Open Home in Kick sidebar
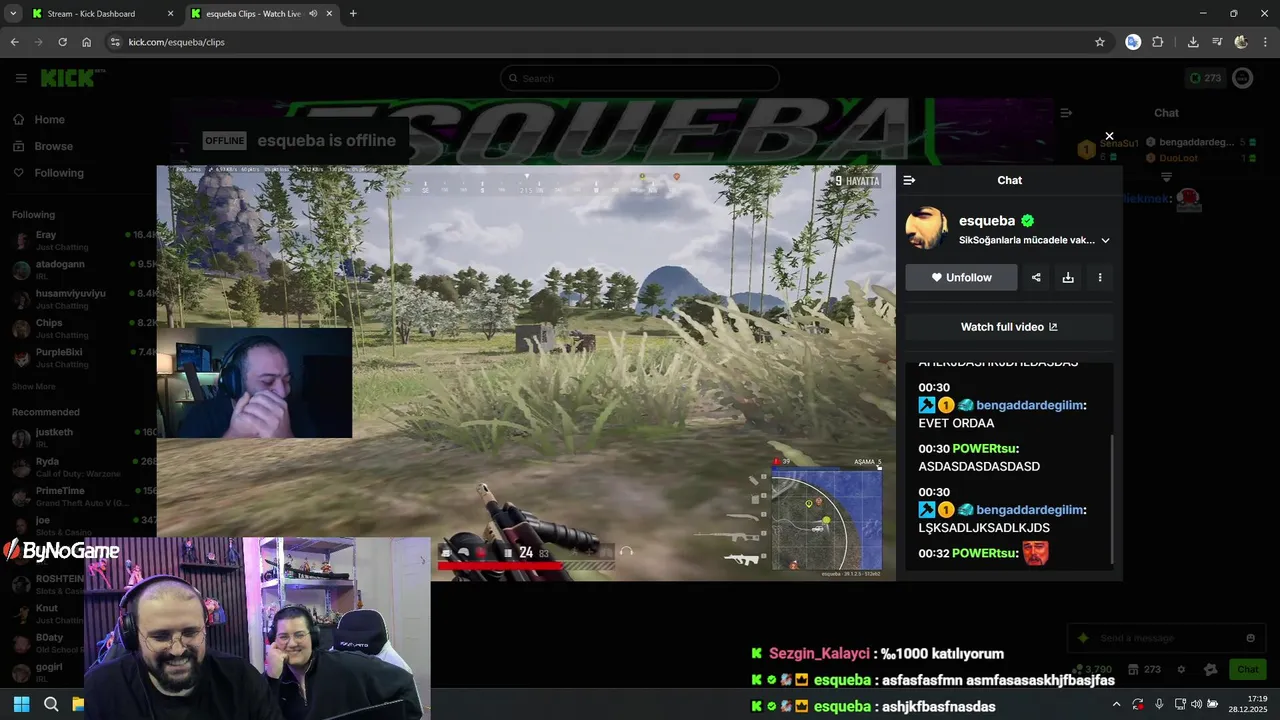 pos(38,119)
